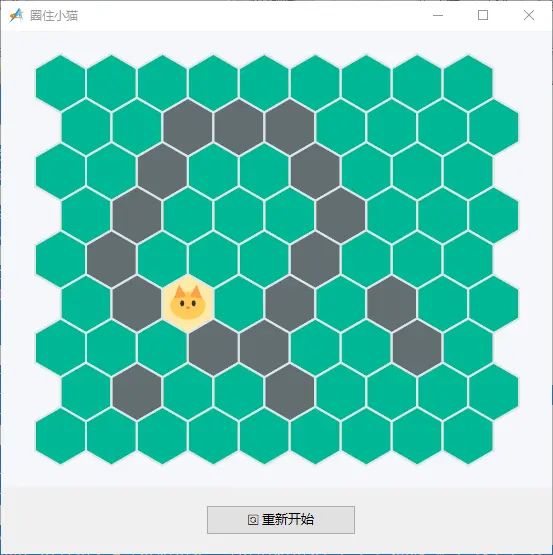Select the first hexagon in the bottom row
Viewport: 553px width, 555px height.
pos(61,436)
